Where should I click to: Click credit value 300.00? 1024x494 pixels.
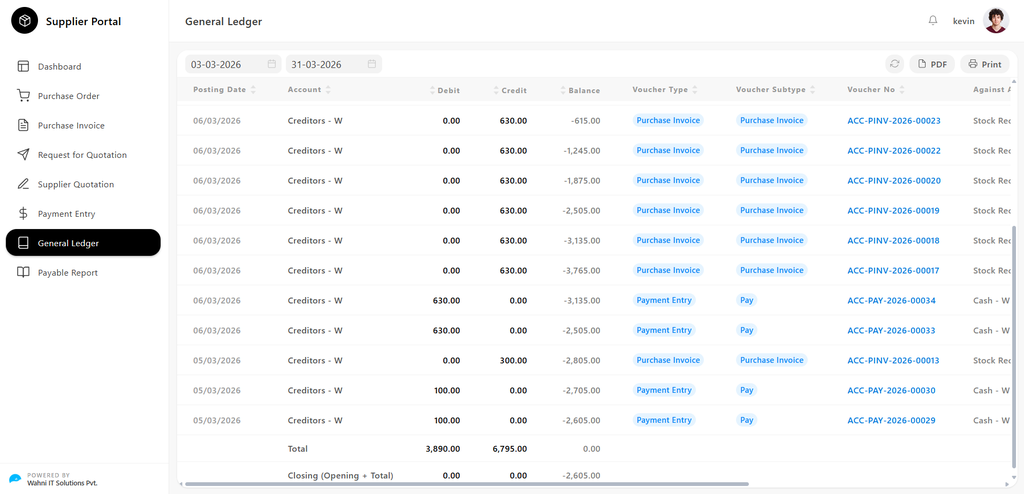pyautogui.click(x=514, y=361)
